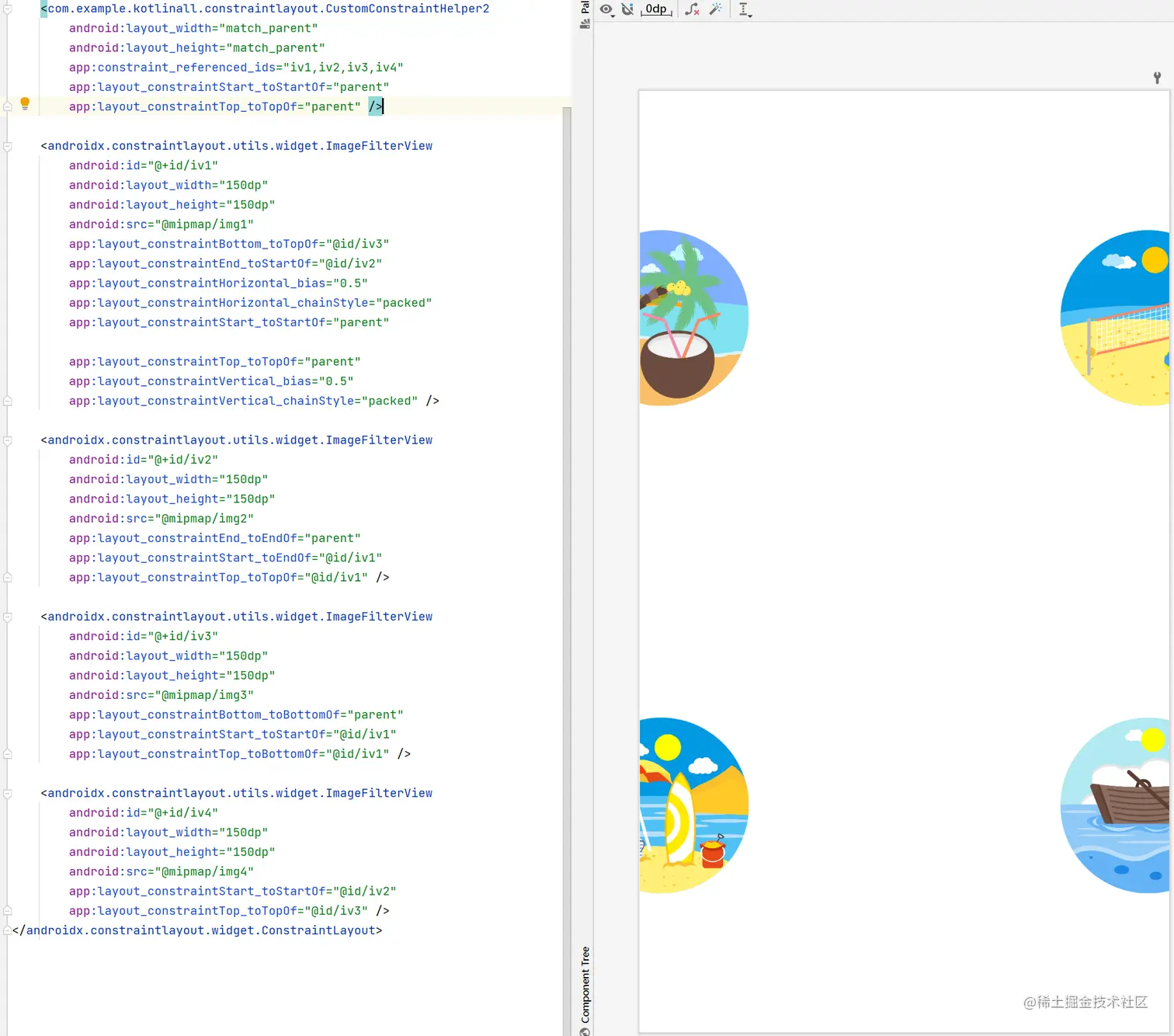Viewport: 1174px width, 1036px height.
Task: Click layout_constraintEnd_toStartOf="@id/iv2" line
Action: click(225, 264)
